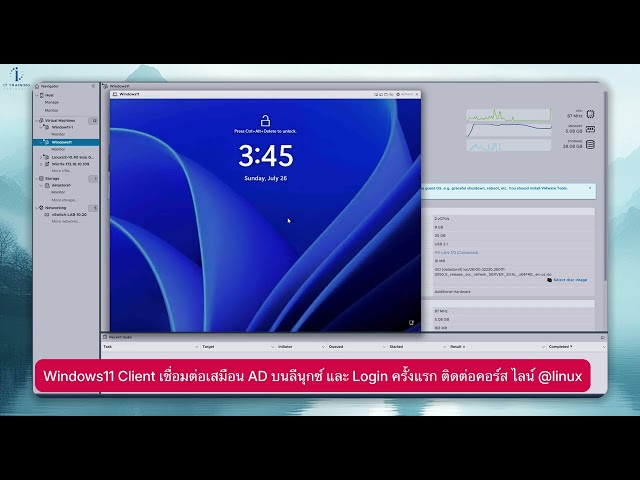Select the Windows11-1 VM icon

click(x=47, y=127)
